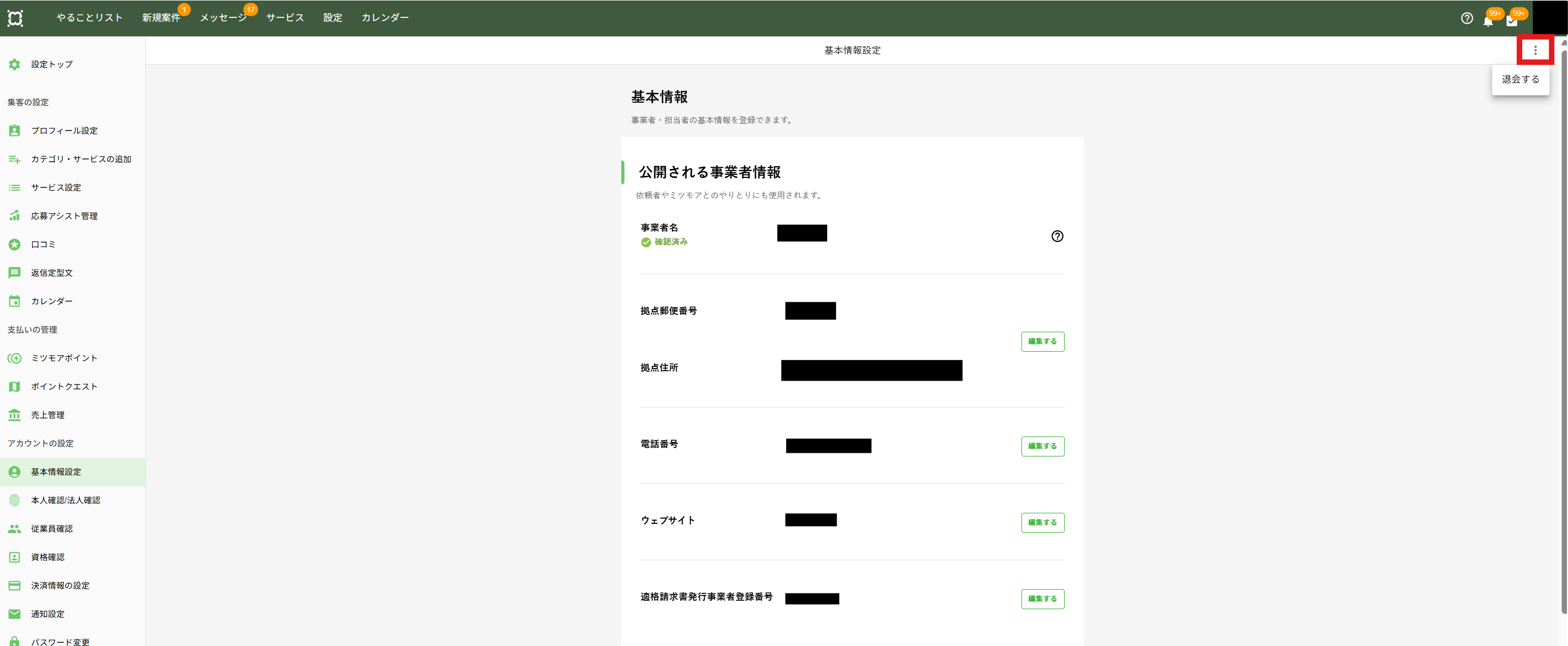Select 退会する from the dropdown

coord(1520,79)
